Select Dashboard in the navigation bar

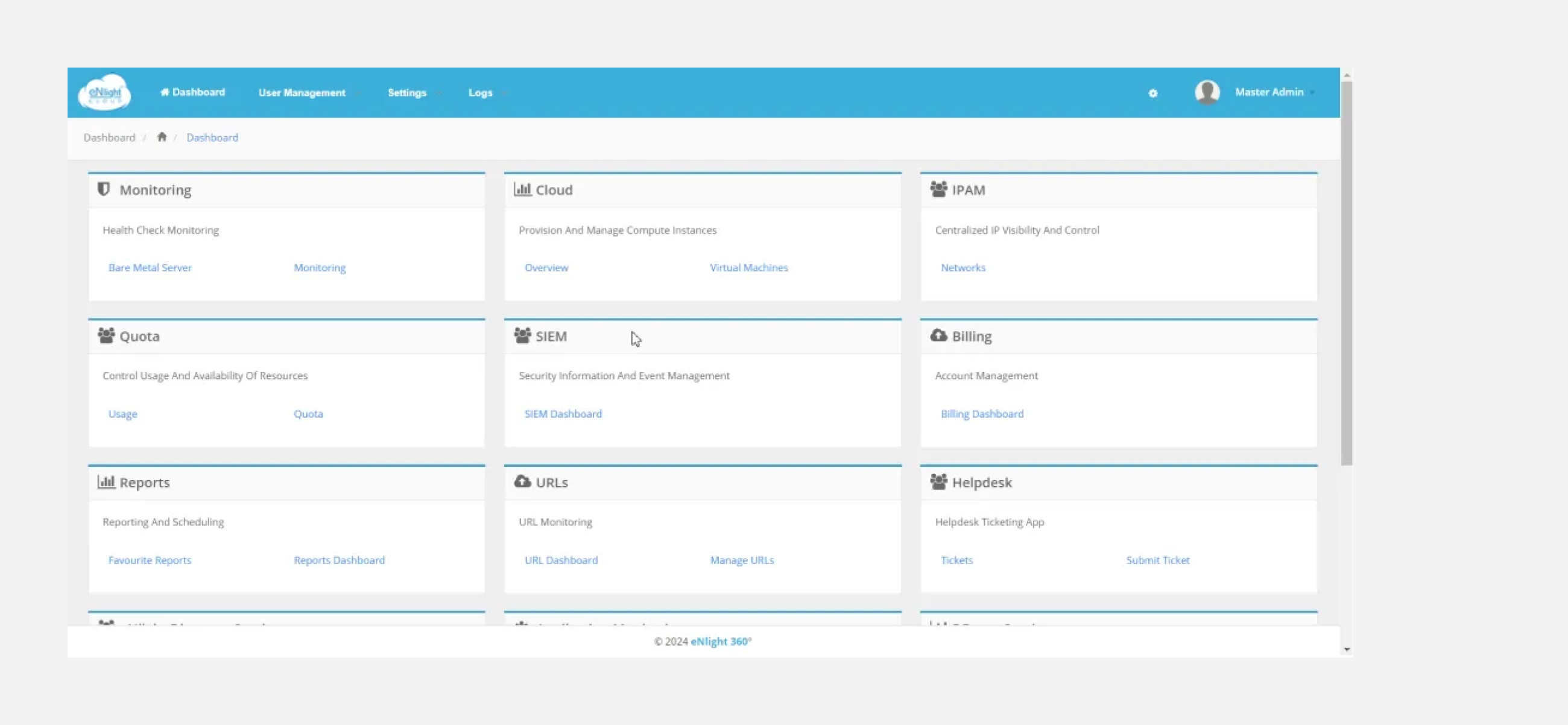tap(192, 92)
